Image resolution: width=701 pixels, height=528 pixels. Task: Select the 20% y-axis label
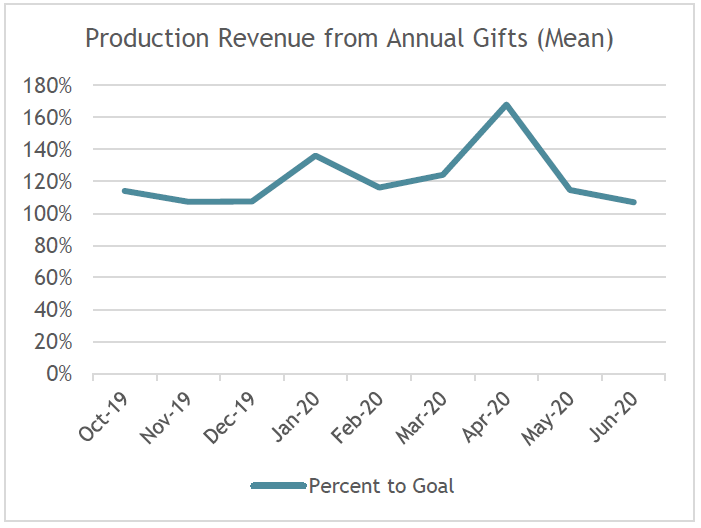(x=53, y=342)
